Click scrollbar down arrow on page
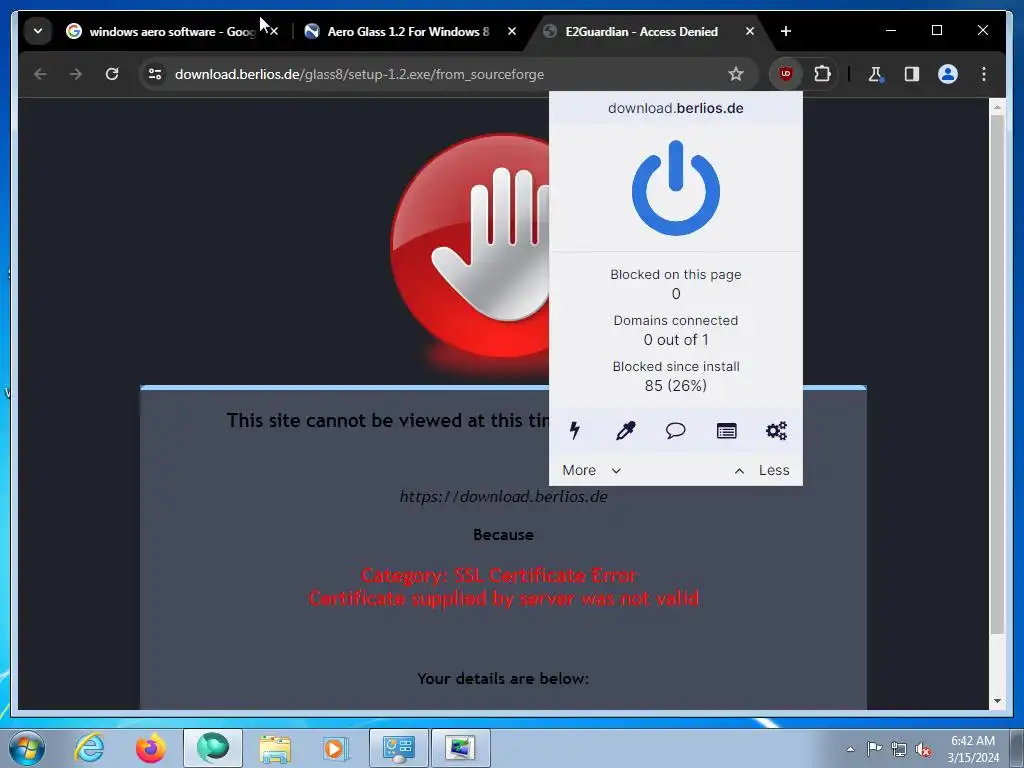This screenshot has height=768, width=1024. click(x=997, y=701)
